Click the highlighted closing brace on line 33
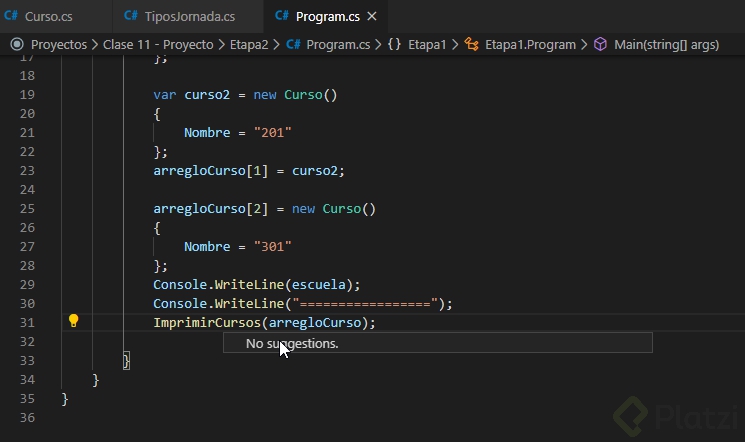 click(x=126, y=361)
